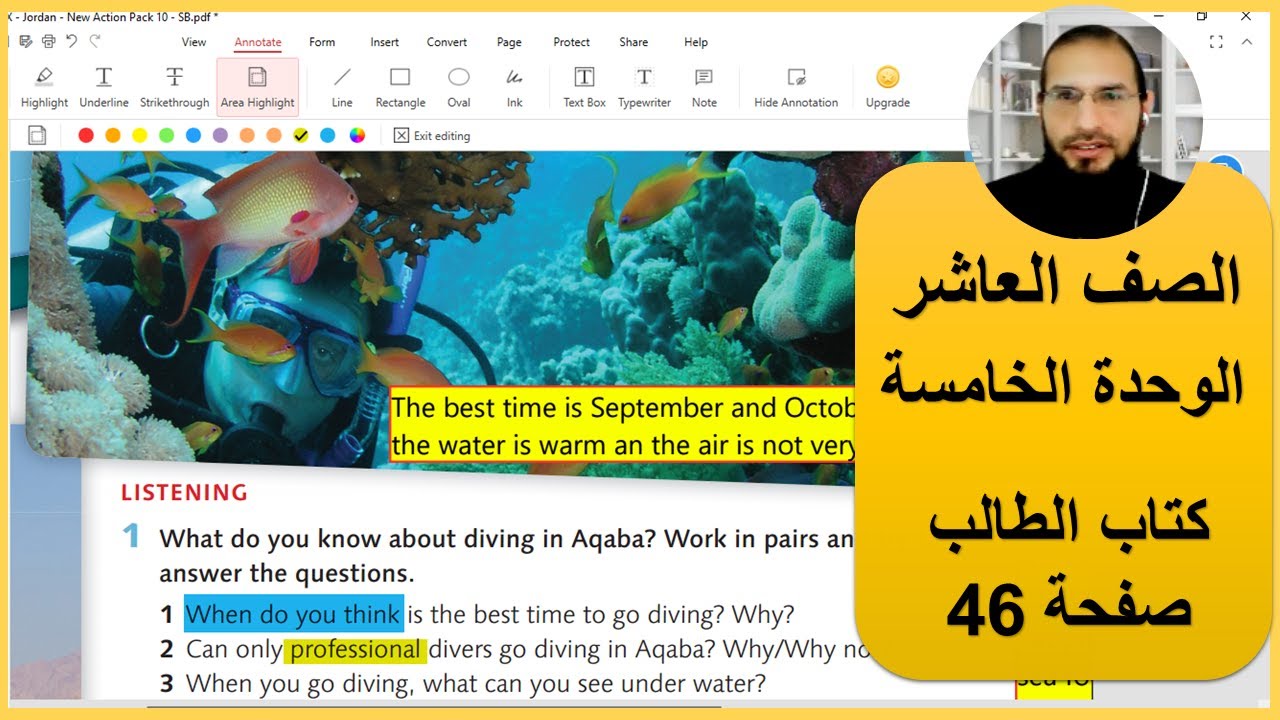Undo the last action
Viewport: 1280px width, 720px height.
72,41
